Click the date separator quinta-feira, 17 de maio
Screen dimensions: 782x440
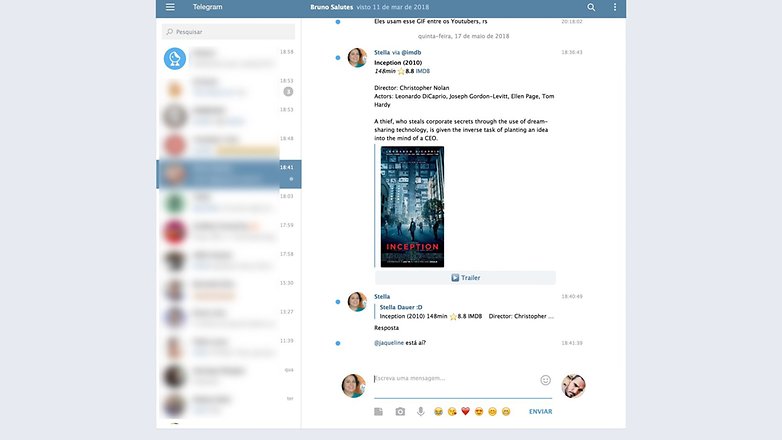pos(463,36)
